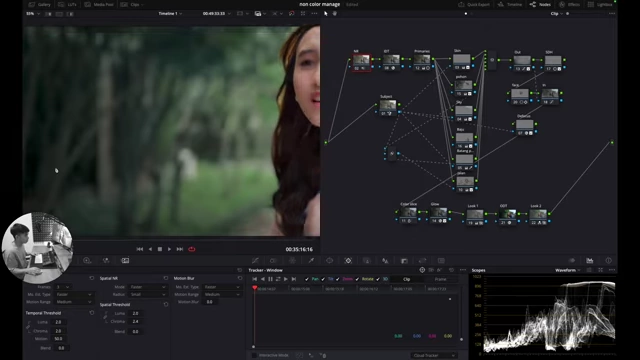Select the Out node 13
The image size is (640, 360).
point(522,63)
